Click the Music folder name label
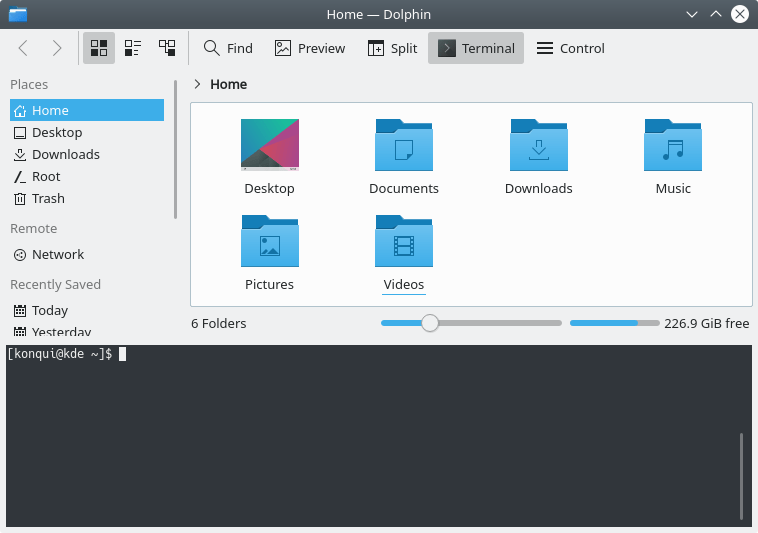This screenshot has height=533, width=758. [x=673, y=188]
